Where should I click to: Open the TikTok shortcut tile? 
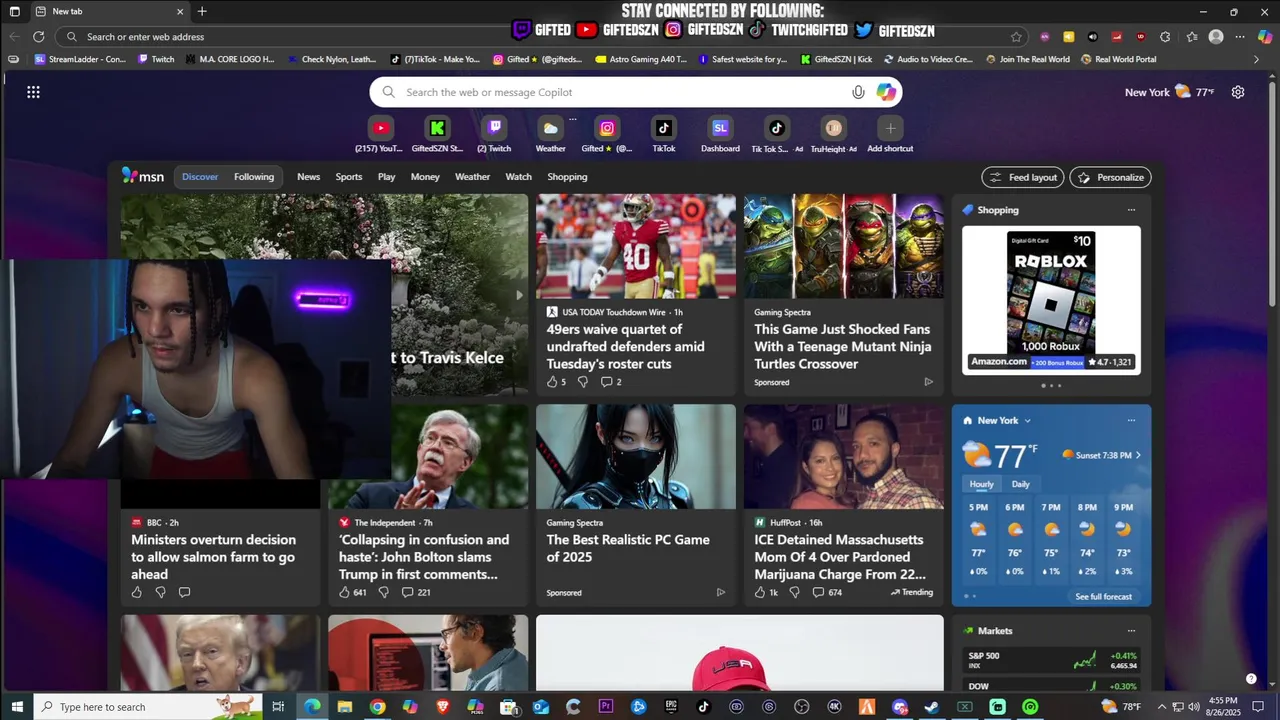pos(664,134)
